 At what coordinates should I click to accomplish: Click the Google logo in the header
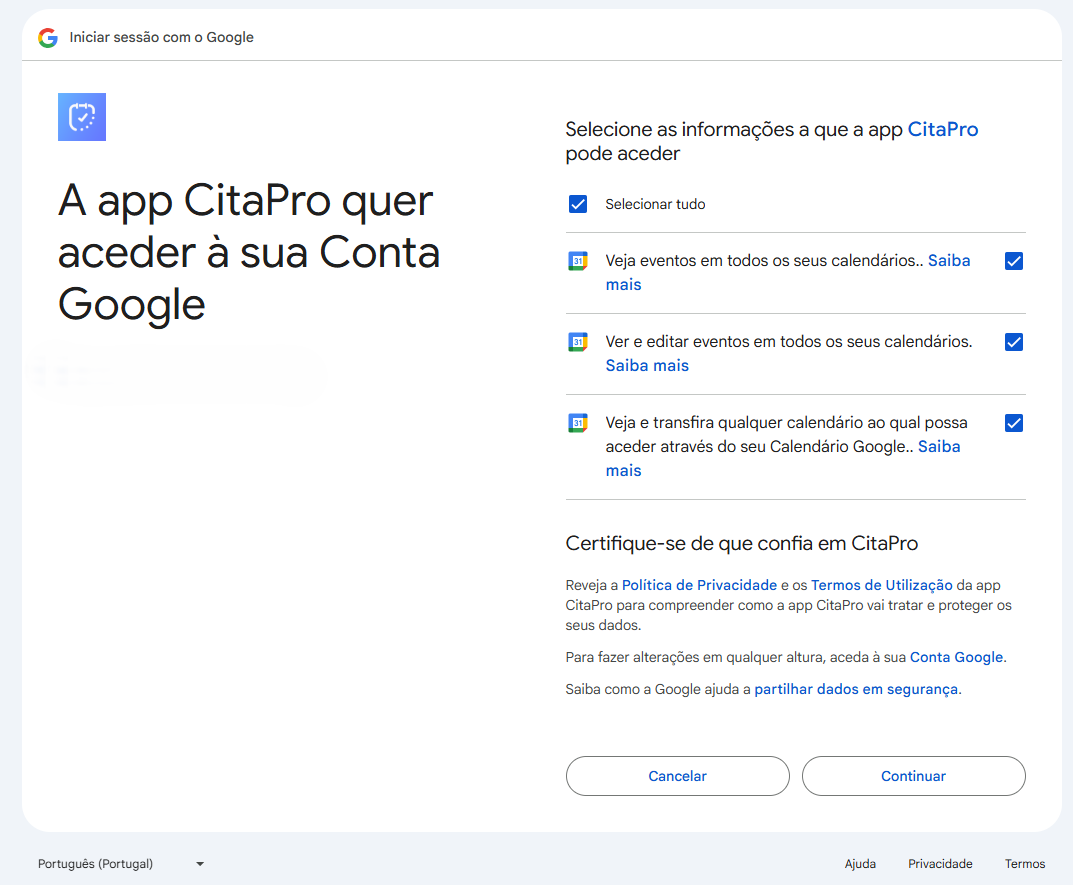(x=48, y=38)
